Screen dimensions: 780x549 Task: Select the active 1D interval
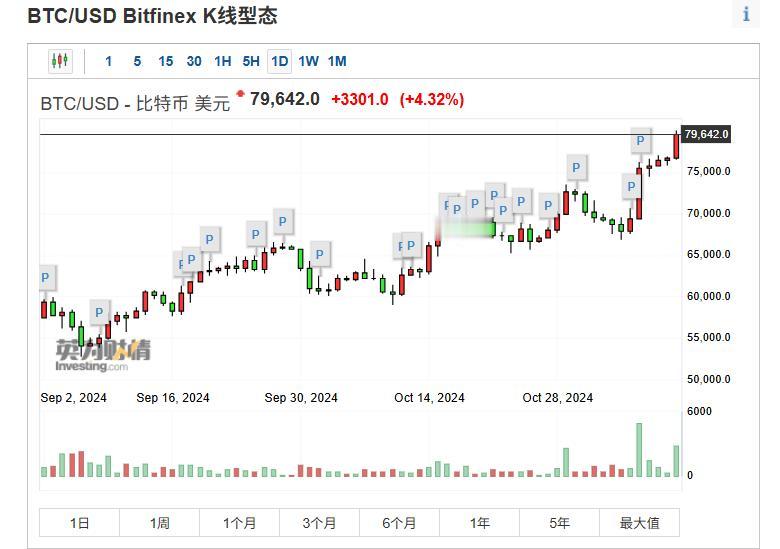pyautogui.click(x=280, y=61)
